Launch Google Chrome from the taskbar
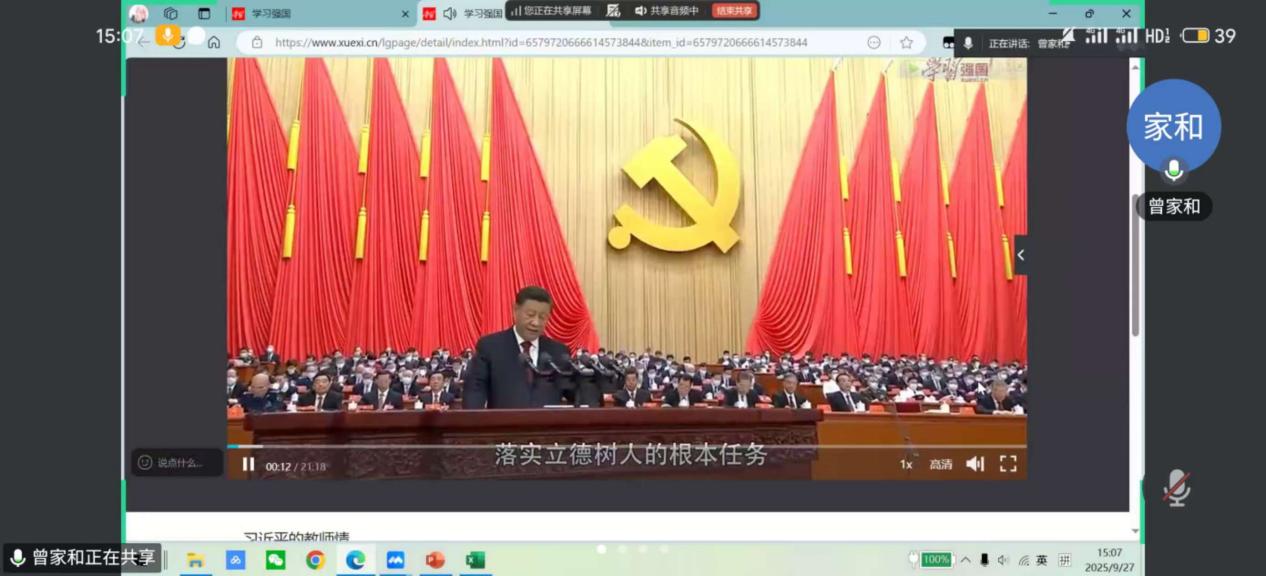Screen dimensions: 1266x576 click(x=315, y=560)
